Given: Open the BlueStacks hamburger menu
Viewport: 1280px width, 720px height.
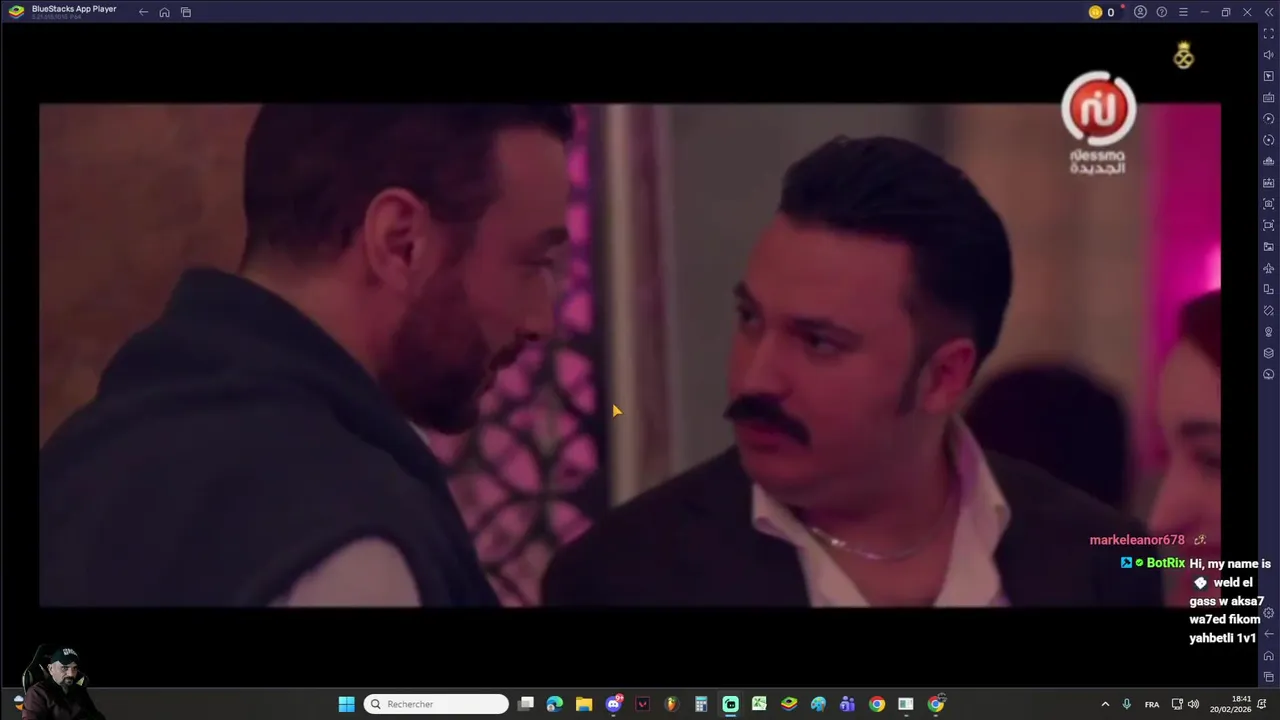Looking at the screenshot, I should [1183, 12].
